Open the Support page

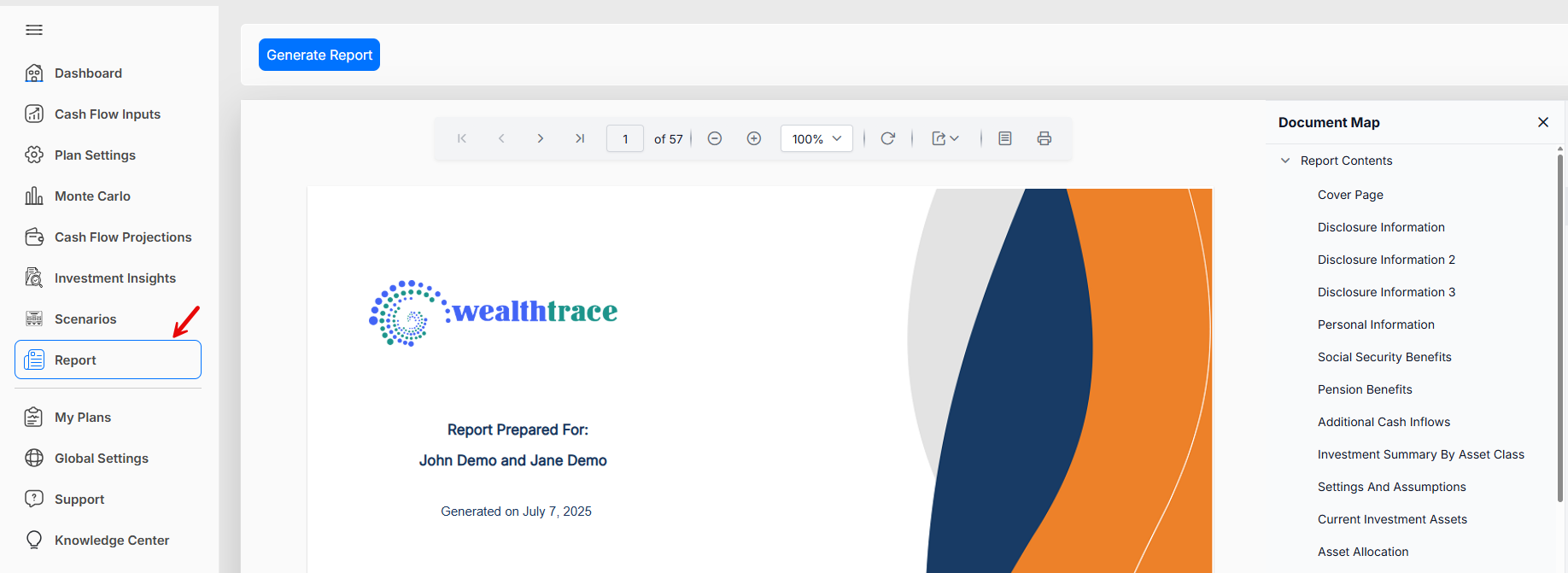click(79, 500)
